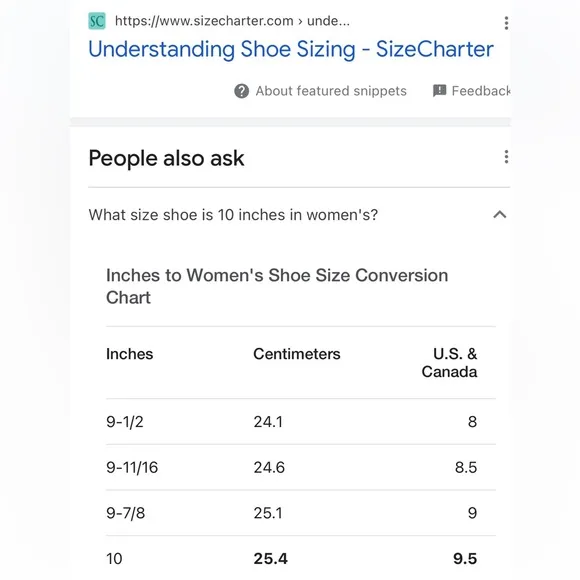Click the Inches column header
Image resolution: width=580 pixels, height=580 pixels.
[x=129, y=354]
